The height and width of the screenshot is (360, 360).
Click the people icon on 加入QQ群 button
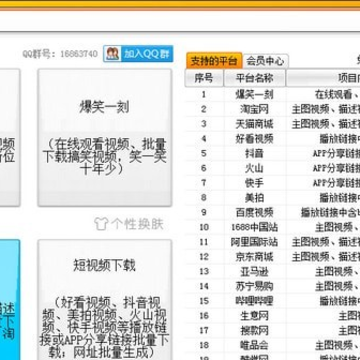pyautogui.click(x=113, y=54)
